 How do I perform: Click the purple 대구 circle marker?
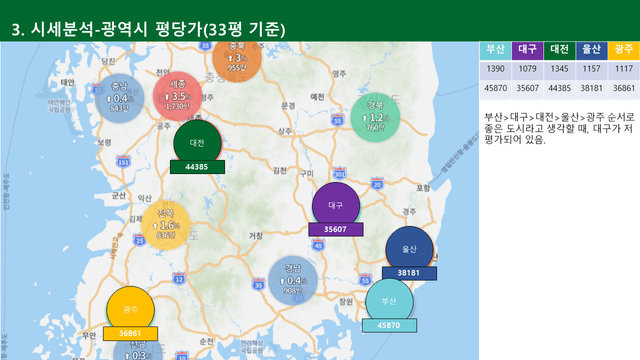[x=336, y=205]
